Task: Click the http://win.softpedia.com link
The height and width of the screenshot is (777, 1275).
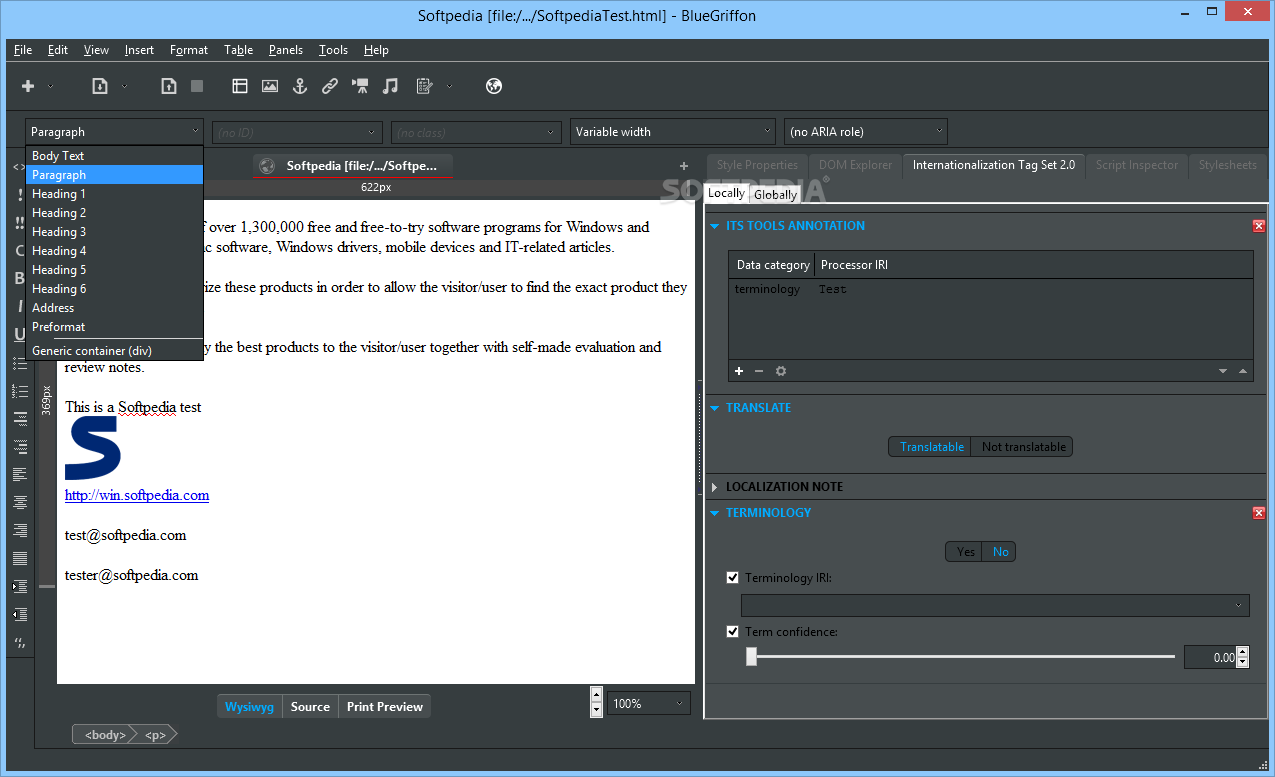Action: point(137,495)
